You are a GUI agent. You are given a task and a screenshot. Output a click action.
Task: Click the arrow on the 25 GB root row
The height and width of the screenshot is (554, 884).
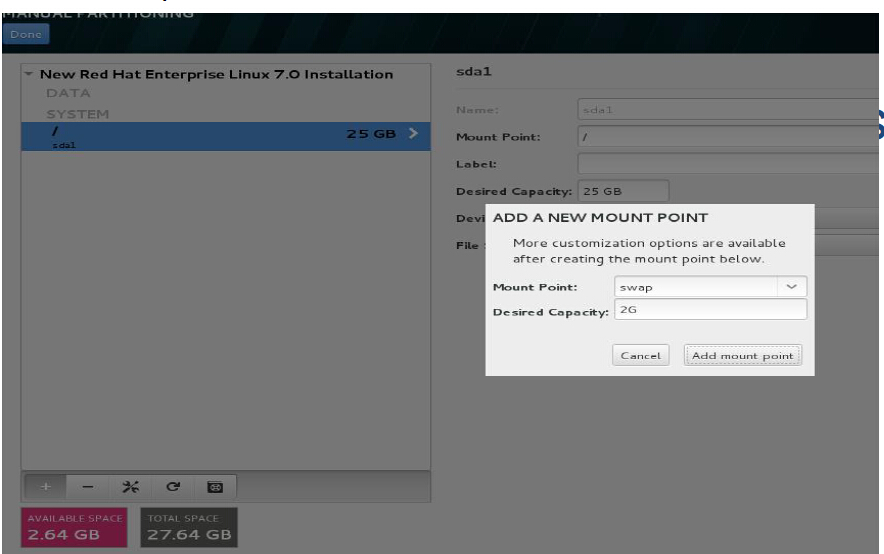[413, 134]
